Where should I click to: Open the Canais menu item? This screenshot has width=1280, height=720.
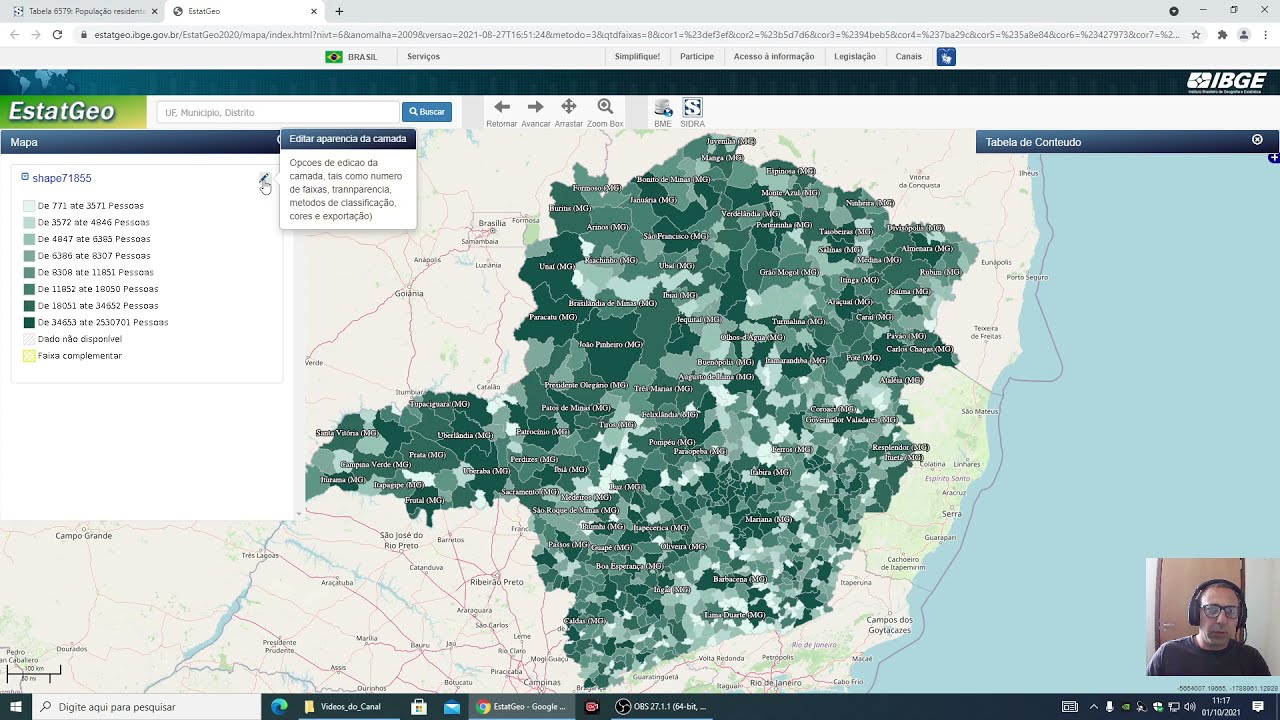point(909,57)
